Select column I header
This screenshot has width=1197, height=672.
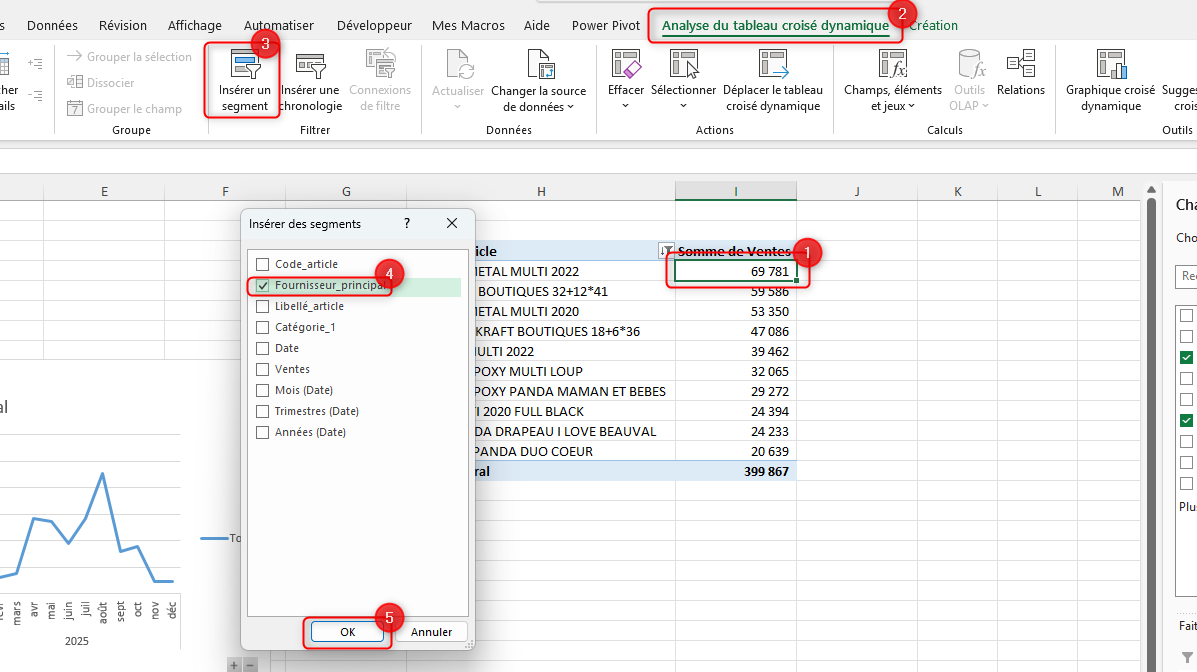coord(736,191)
